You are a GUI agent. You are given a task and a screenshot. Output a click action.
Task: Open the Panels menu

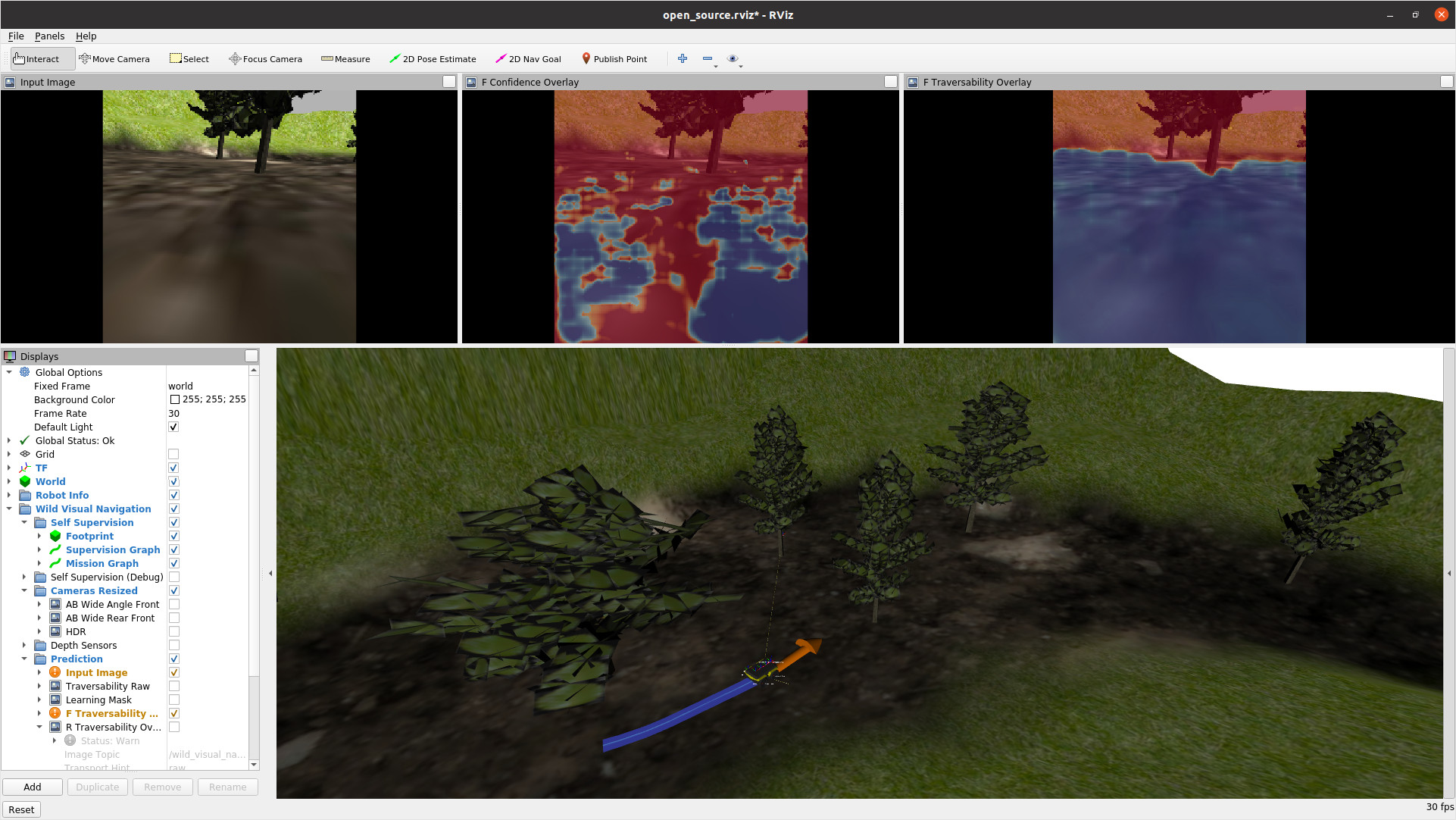coord(49,36)
